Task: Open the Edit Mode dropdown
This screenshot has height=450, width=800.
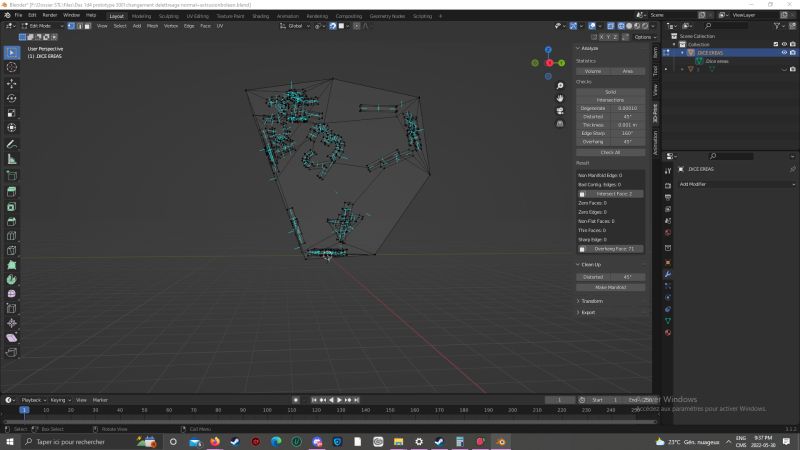Action: 42,26
